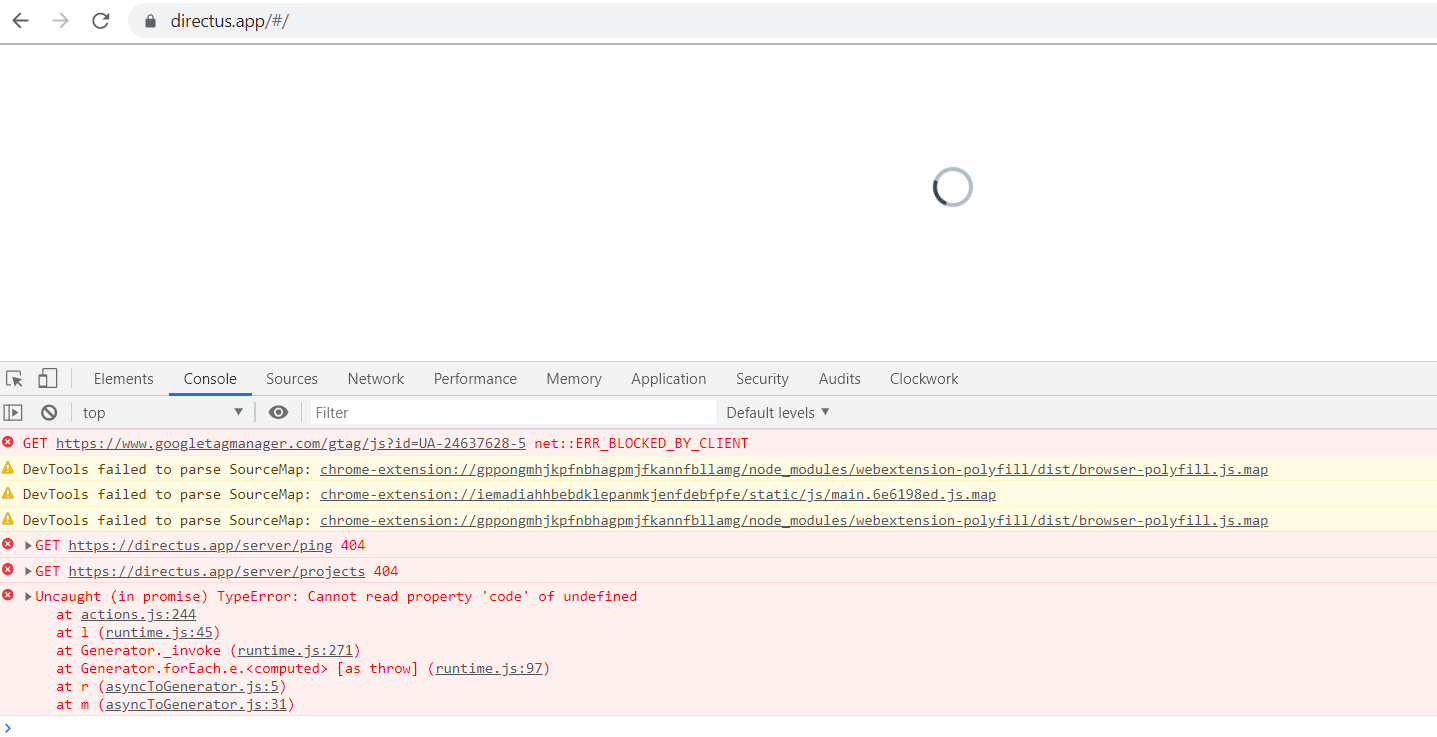The image size is (1437, 737).
Task: Click the page reload icon
Action: pos(100,20)
